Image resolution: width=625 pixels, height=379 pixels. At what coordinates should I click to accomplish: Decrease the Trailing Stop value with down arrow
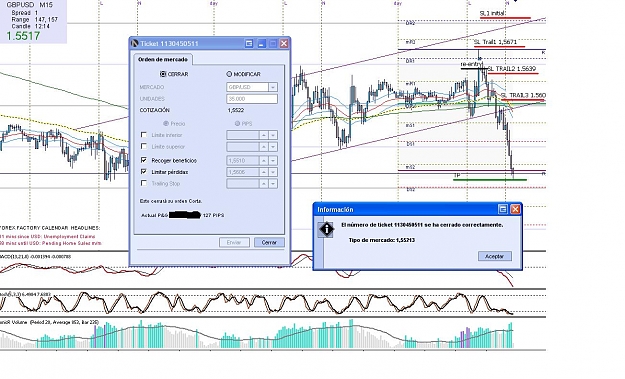coord(273,184)
